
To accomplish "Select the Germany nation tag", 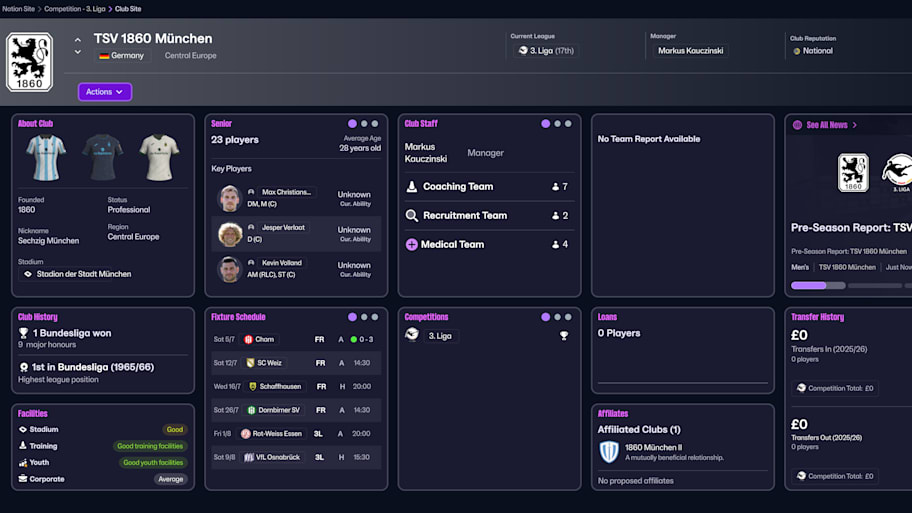I will point(122,56).
